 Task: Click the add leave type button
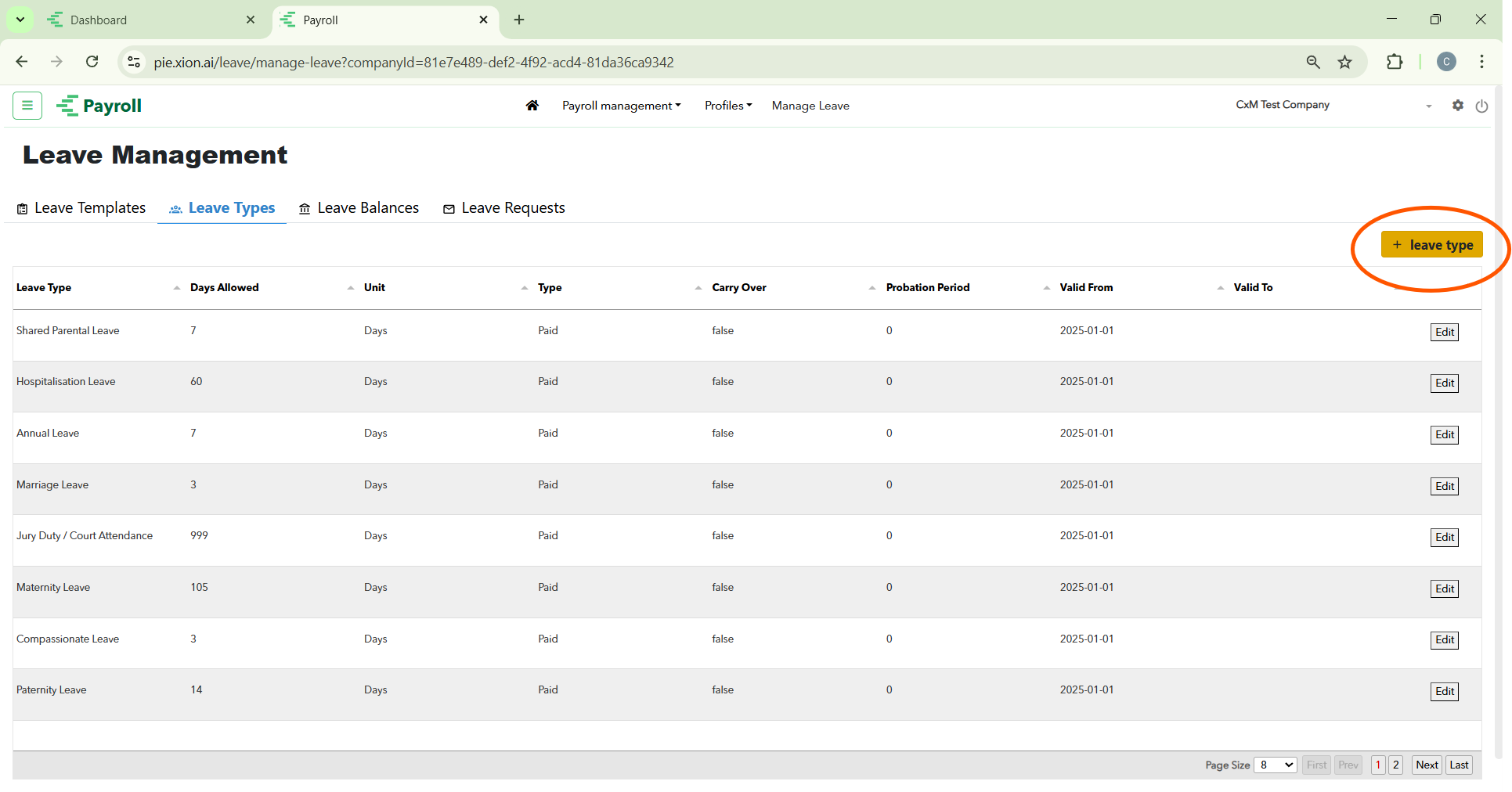(1431, 245)
